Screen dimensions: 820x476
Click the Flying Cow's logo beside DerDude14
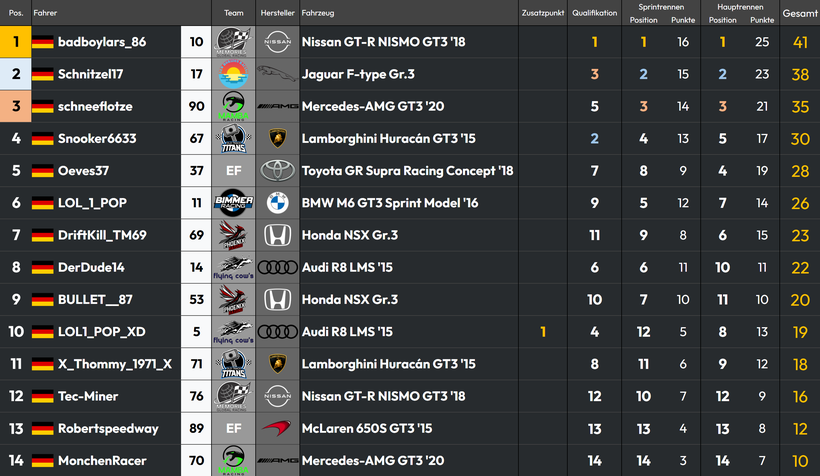233,268
